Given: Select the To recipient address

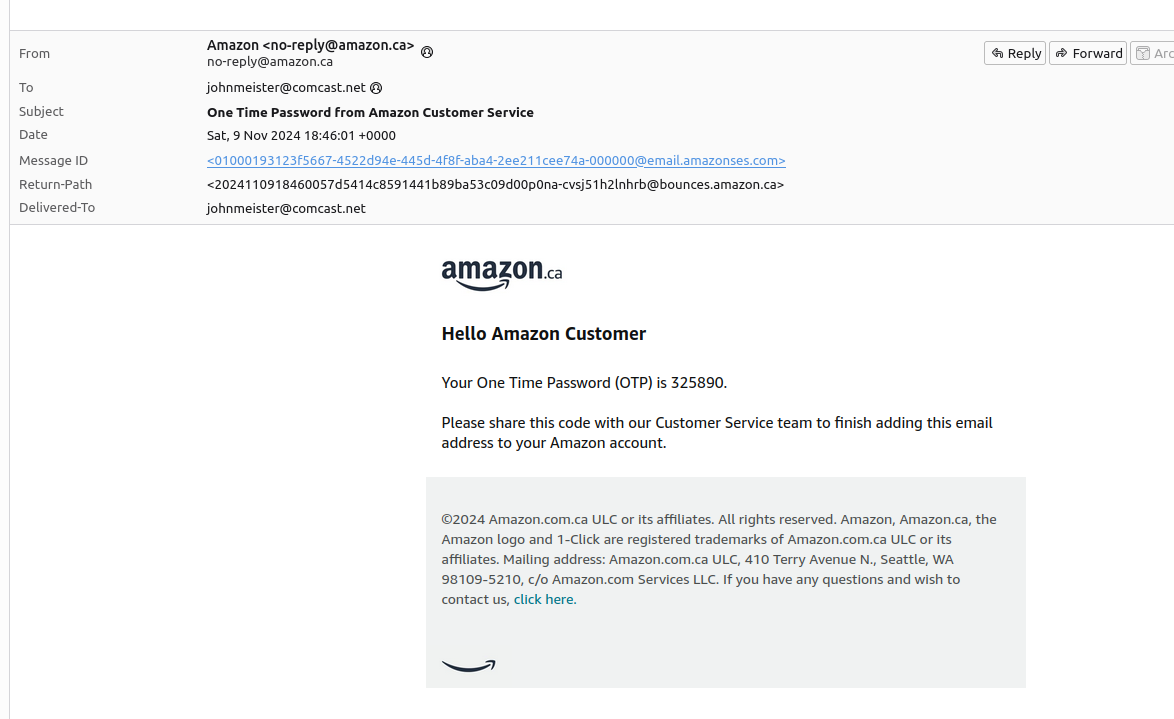Looking at the screenshot, I should tap(286, 88).
